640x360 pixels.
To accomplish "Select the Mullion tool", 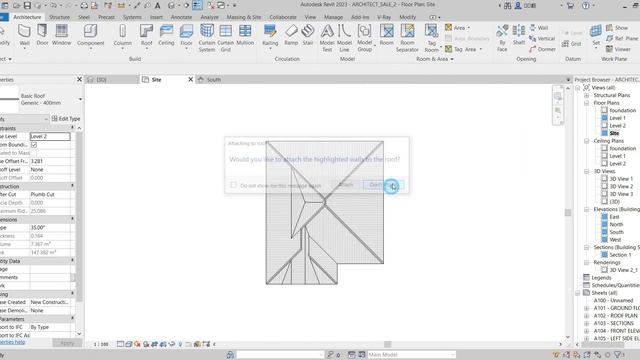I will pyautogui.click(x=245, y=35).
